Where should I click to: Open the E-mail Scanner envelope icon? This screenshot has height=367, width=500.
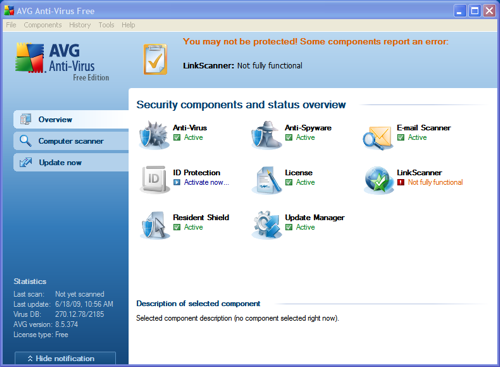(378, 137)
